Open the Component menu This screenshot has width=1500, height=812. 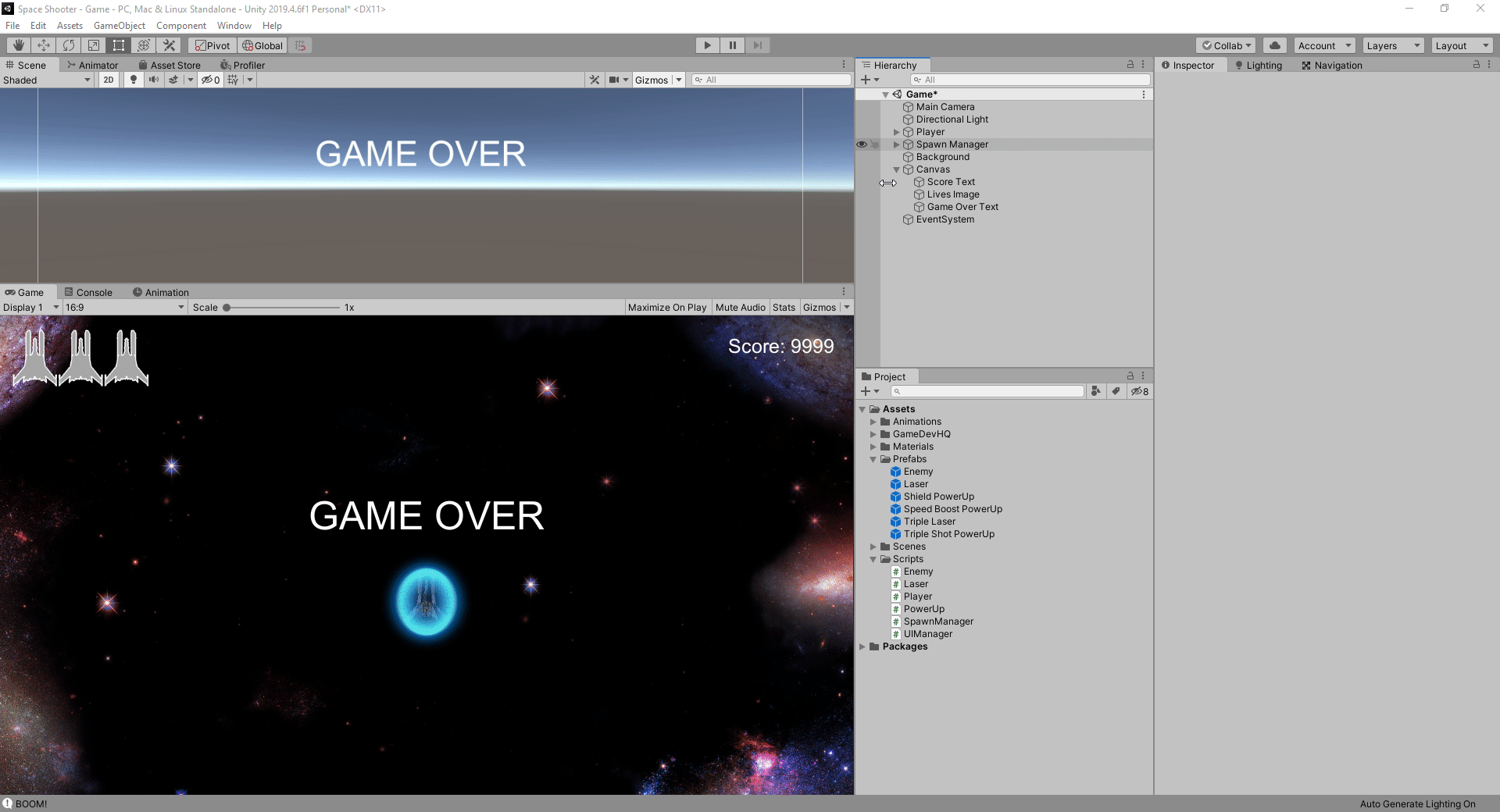pos(181,26)
